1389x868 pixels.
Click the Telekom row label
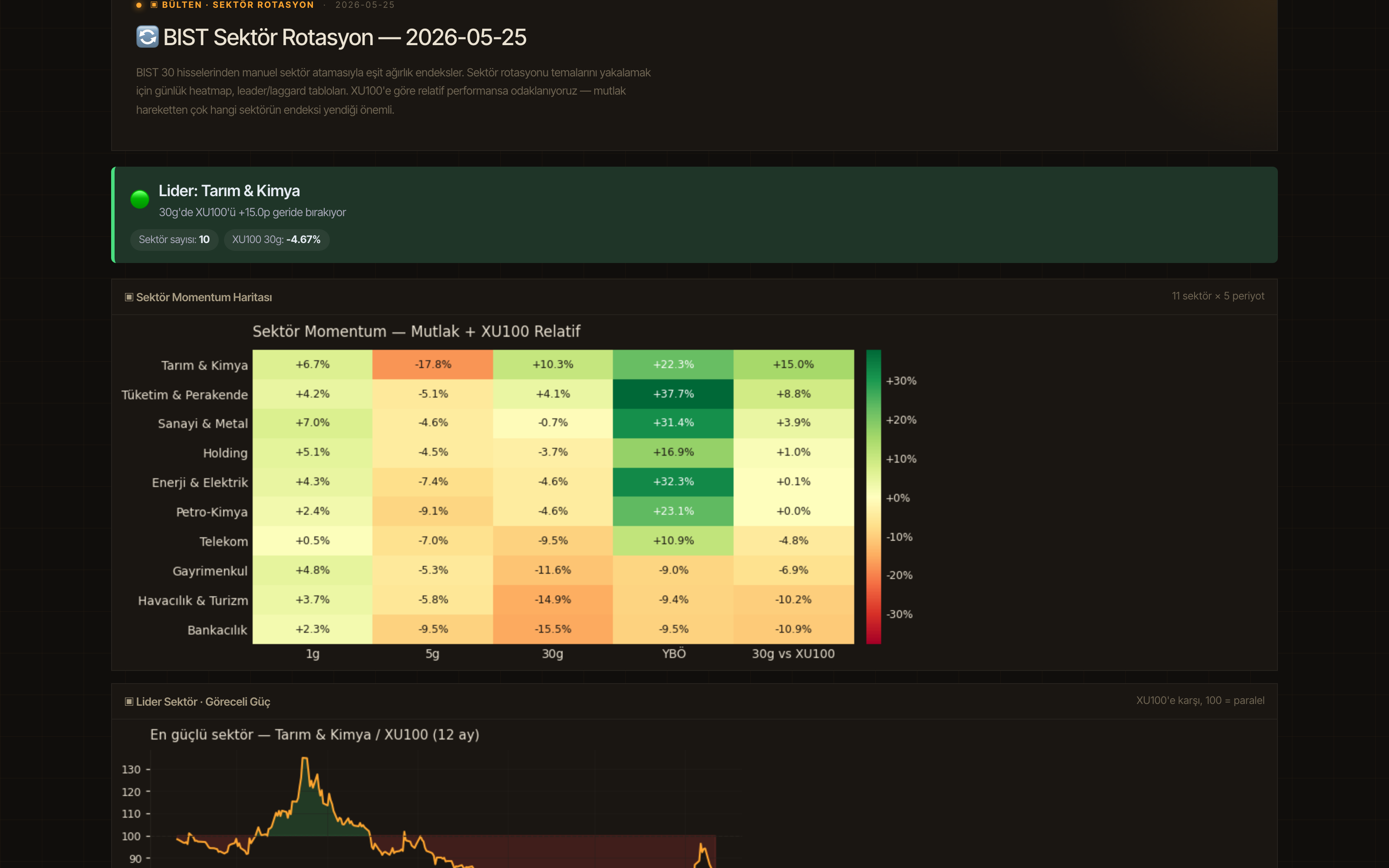pyautogui.click(x=224, y=541)
